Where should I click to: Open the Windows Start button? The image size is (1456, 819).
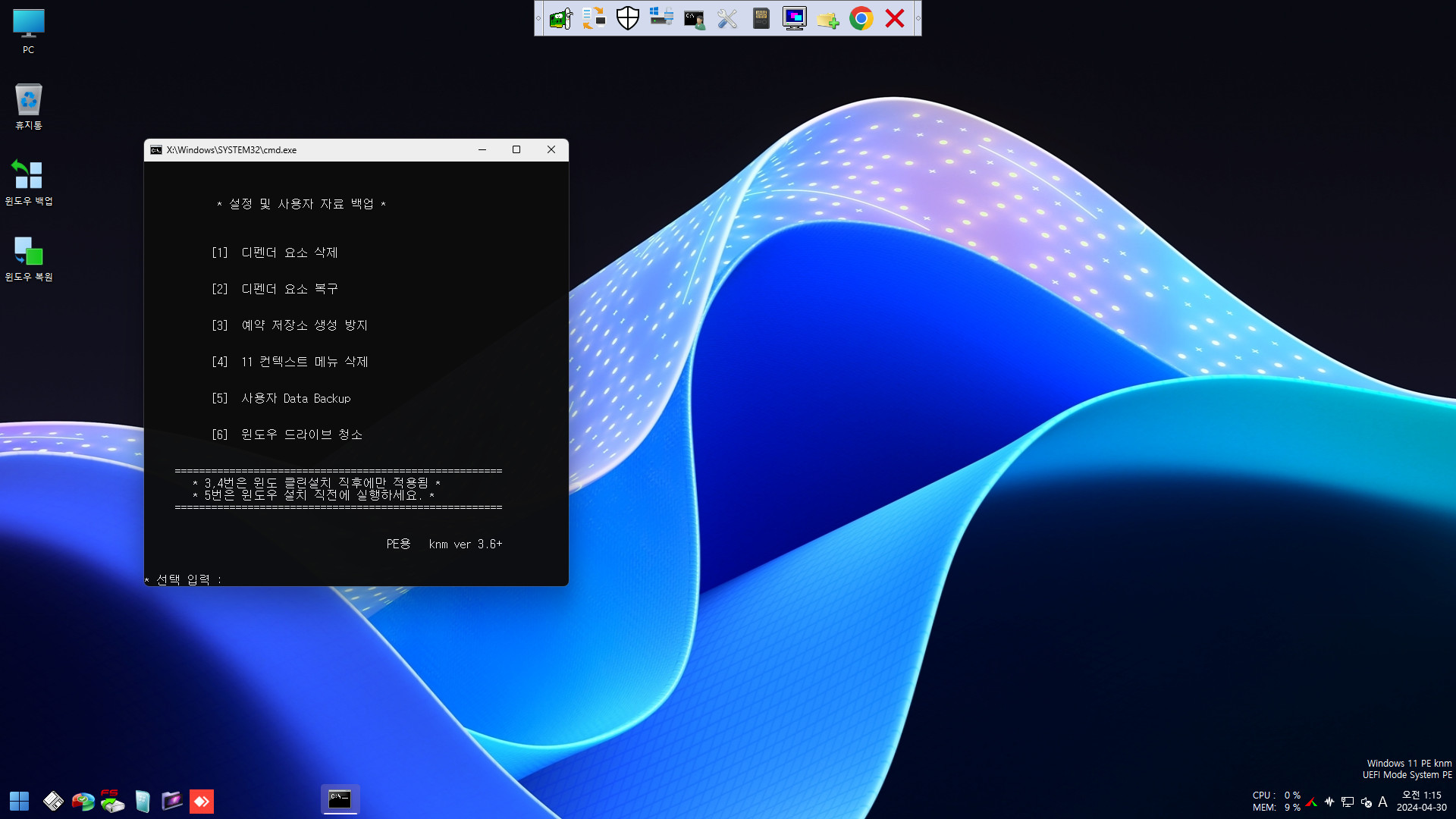[x=19, y=801]
